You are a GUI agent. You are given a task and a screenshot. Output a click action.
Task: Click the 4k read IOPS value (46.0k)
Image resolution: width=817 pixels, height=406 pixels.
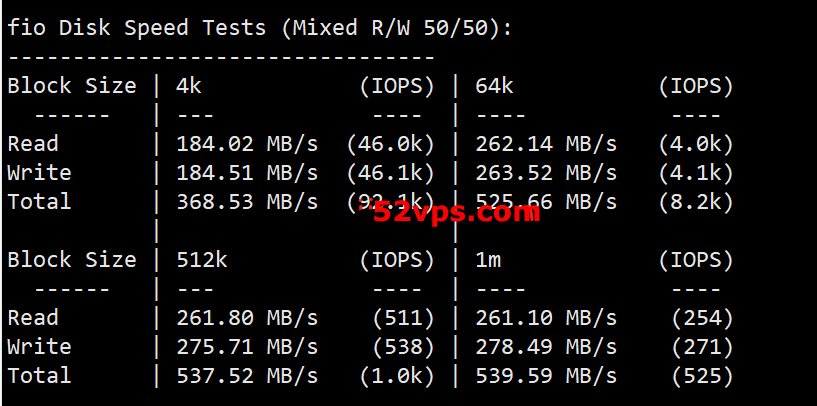[x=391, y=144]
